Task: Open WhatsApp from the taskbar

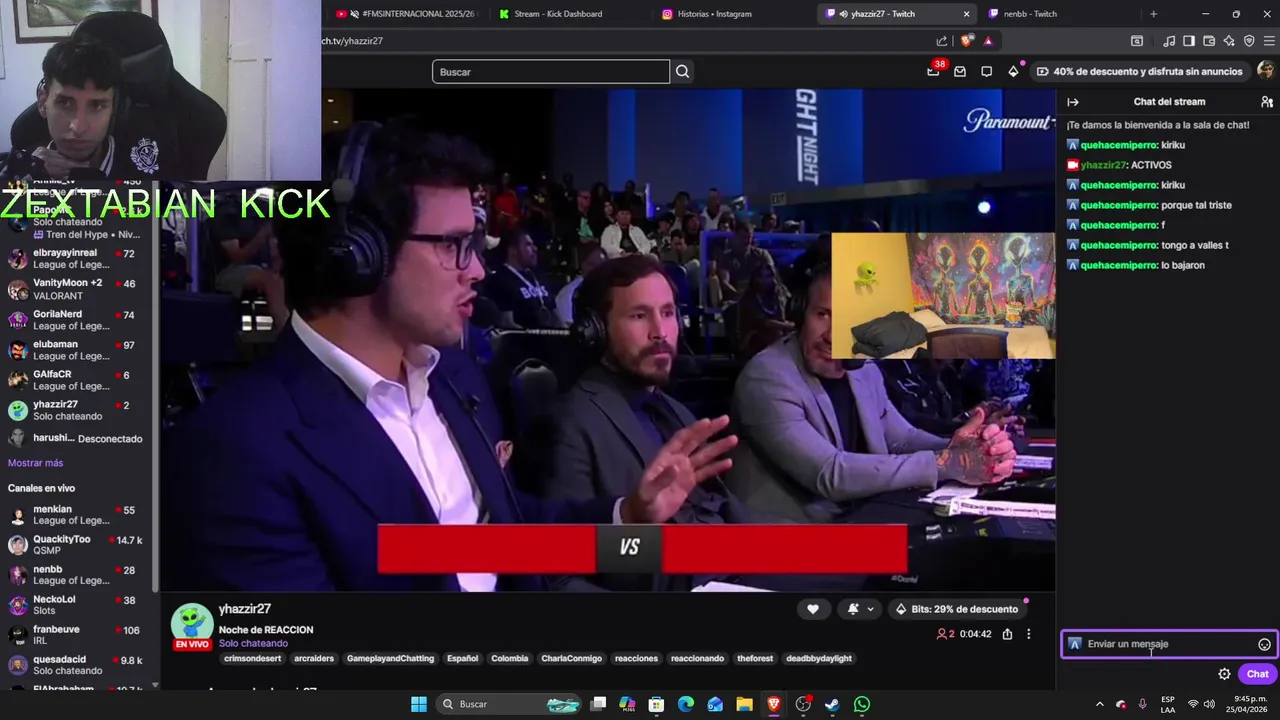Action: tap(862, 704)
